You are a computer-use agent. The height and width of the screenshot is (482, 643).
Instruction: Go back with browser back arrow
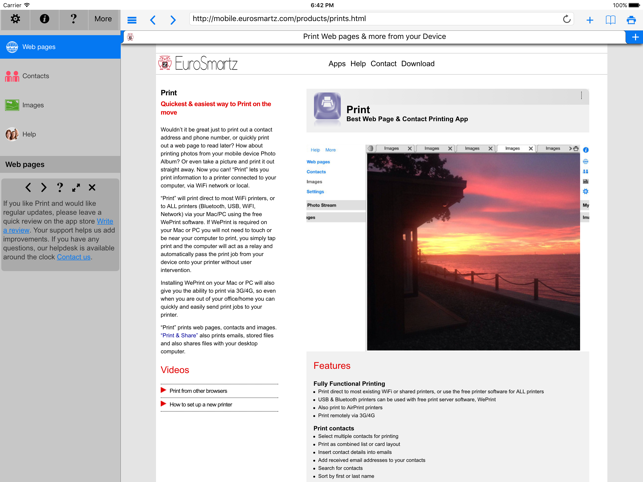(x=153, y=20)
